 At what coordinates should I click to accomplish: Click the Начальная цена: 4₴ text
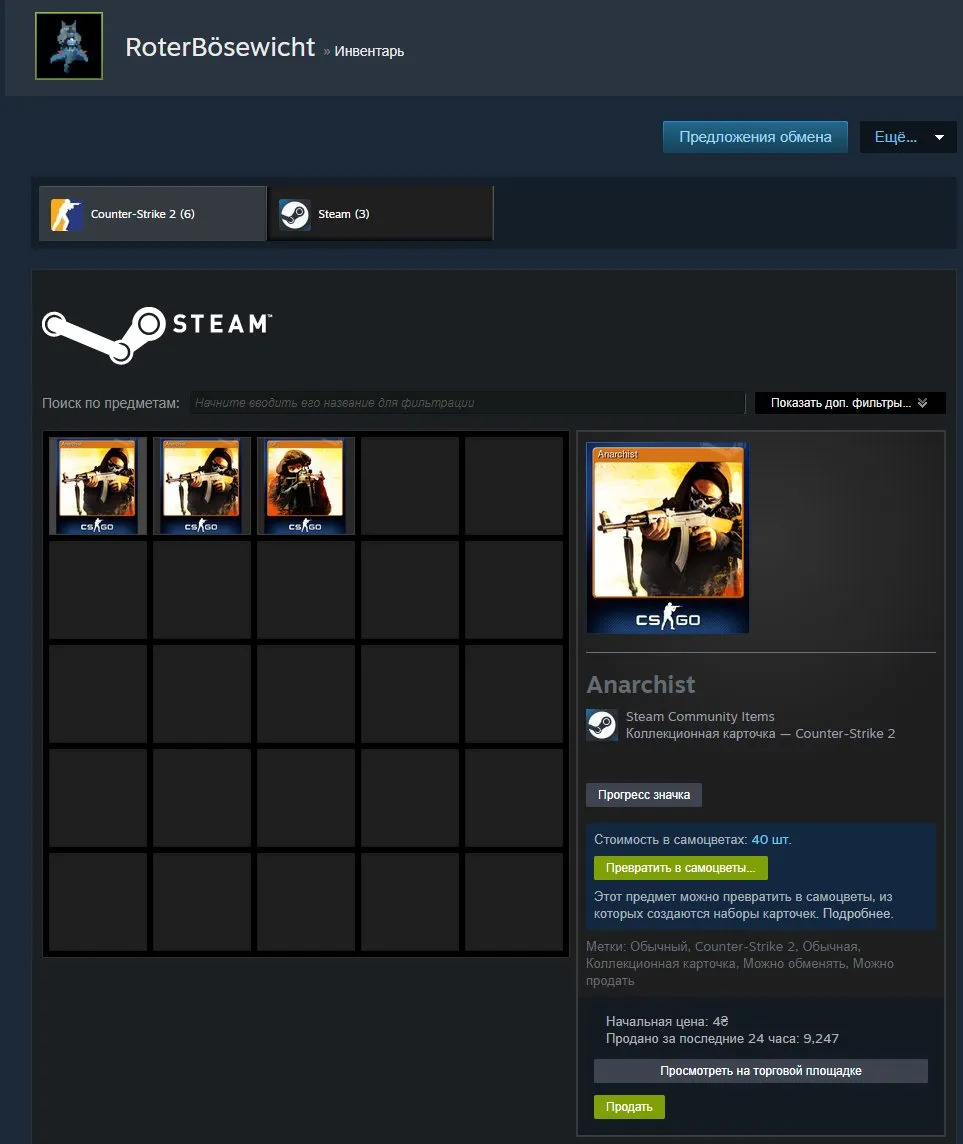(667, 1021)
